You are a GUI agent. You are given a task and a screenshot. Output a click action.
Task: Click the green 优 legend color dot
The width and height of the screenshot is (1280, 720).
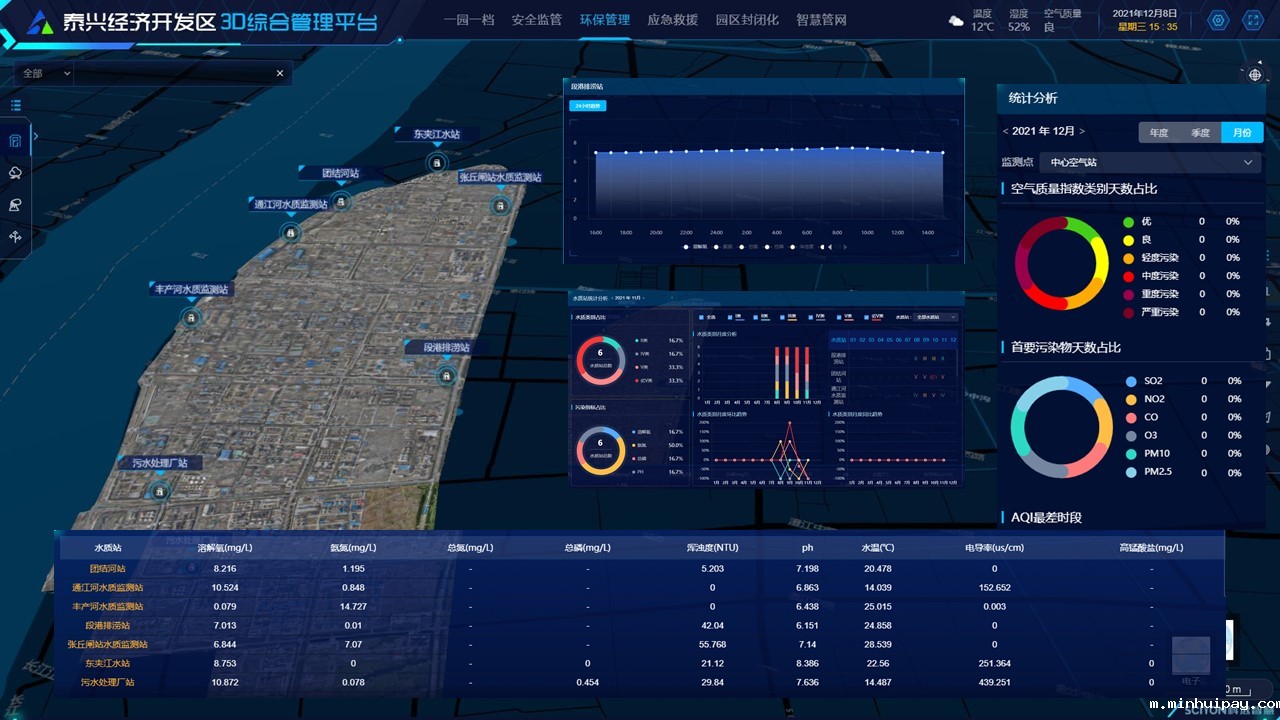click(x=1129, y=222)
